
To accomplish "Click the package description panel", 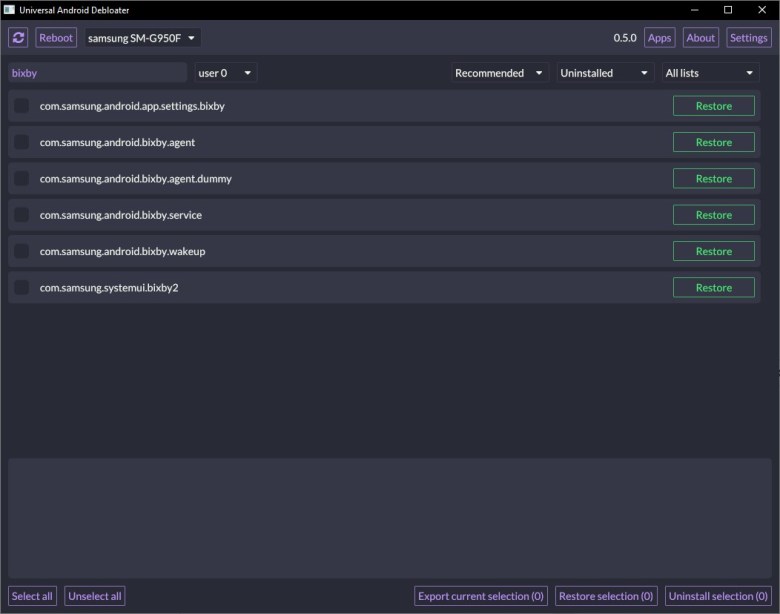I will pyautogui.click(x=390, y=518).
